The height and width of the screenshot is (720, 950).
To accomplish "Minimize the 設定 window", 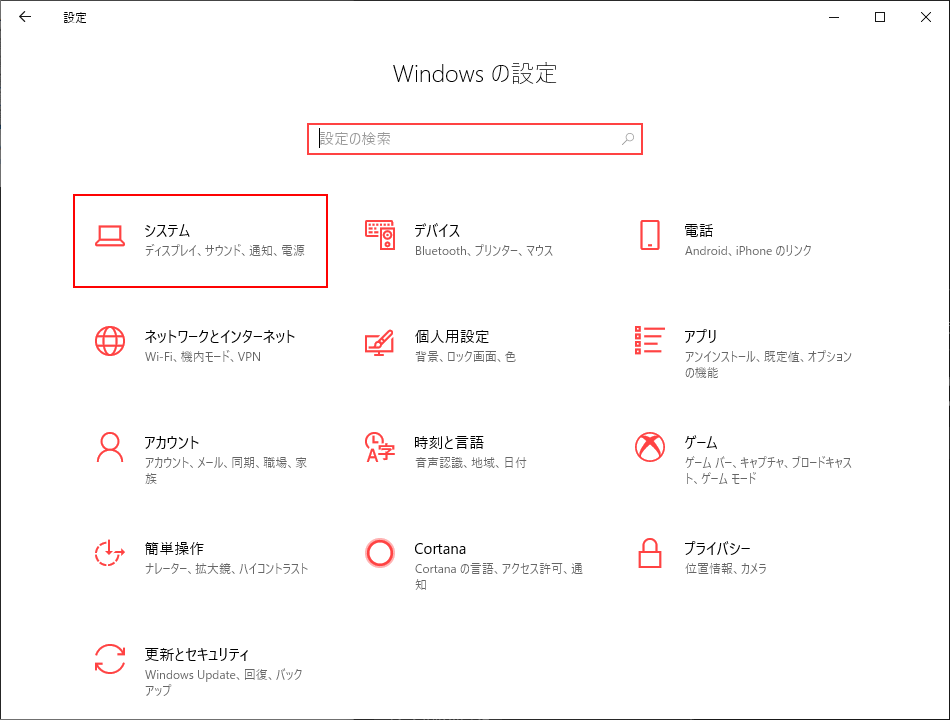I will tap(834, 17).
